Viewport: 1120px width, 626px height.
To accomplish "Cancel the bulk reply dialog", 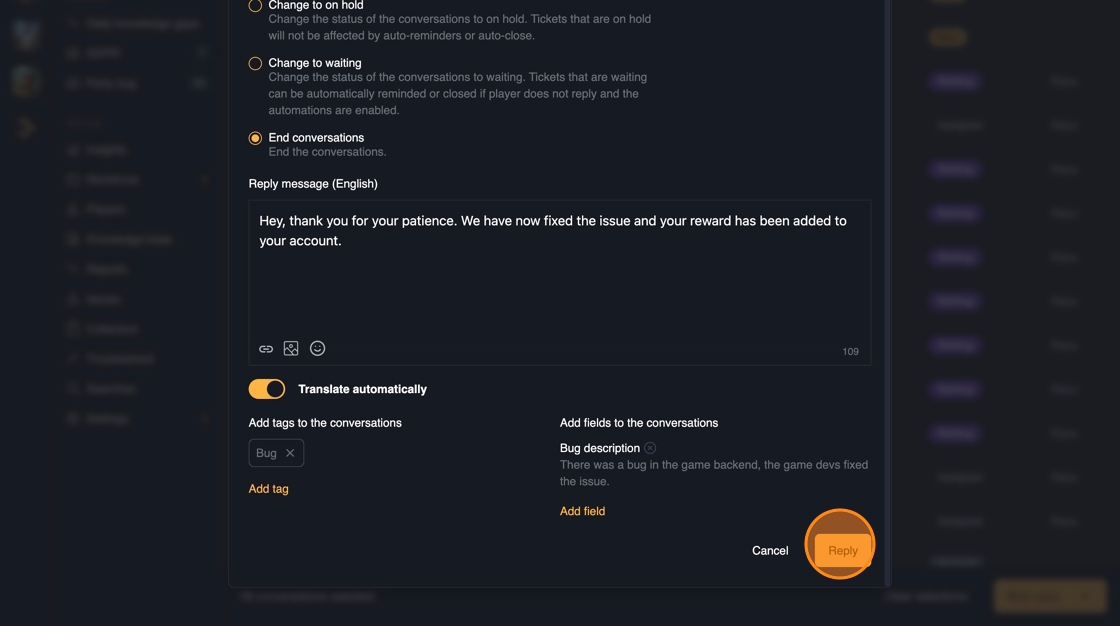I will tap(770, 551).
